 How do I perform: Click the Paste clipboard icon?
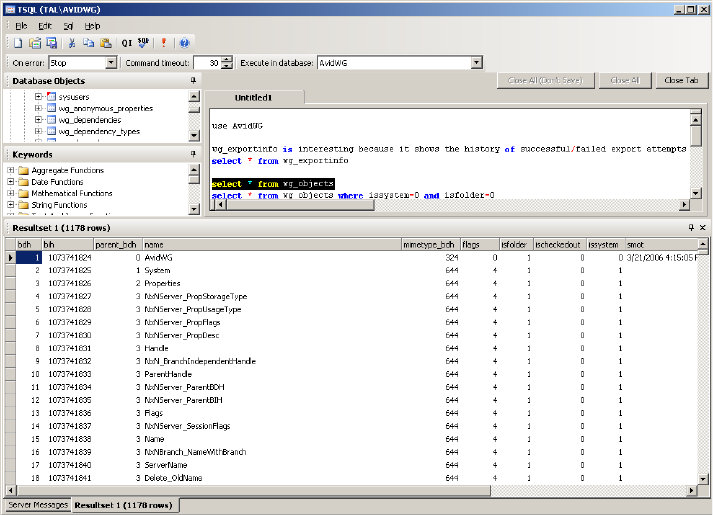pos(106,43)
